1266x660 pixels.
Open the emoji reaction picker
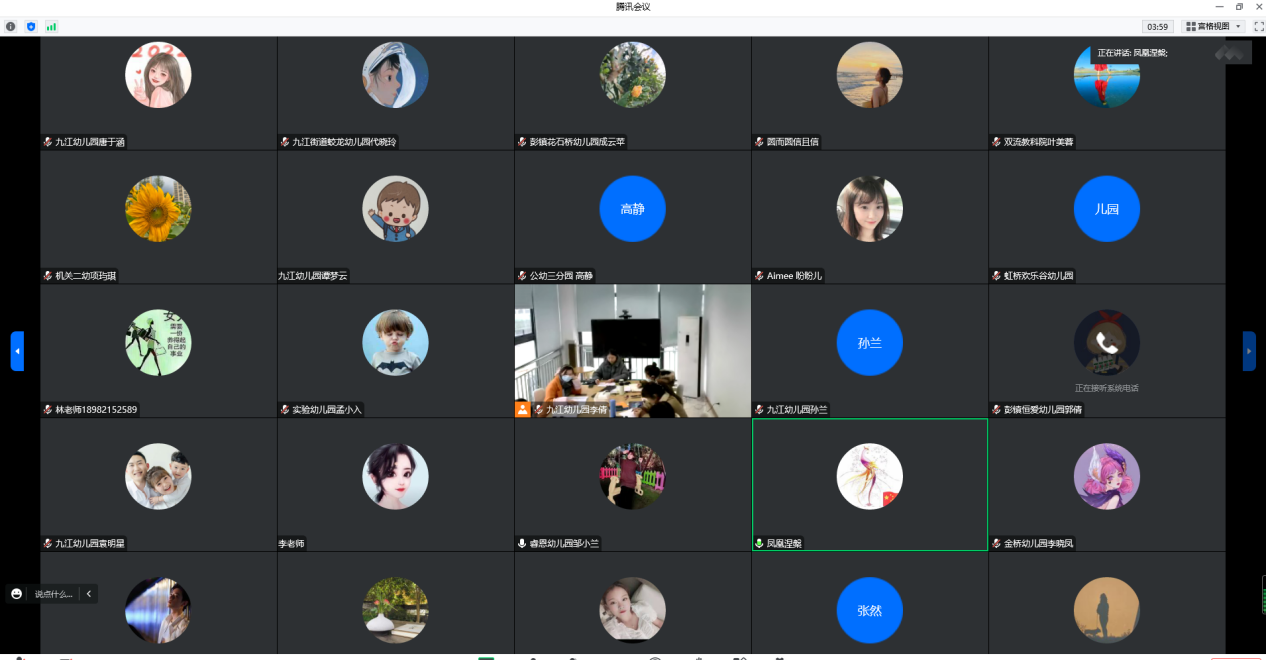point(16,594)
